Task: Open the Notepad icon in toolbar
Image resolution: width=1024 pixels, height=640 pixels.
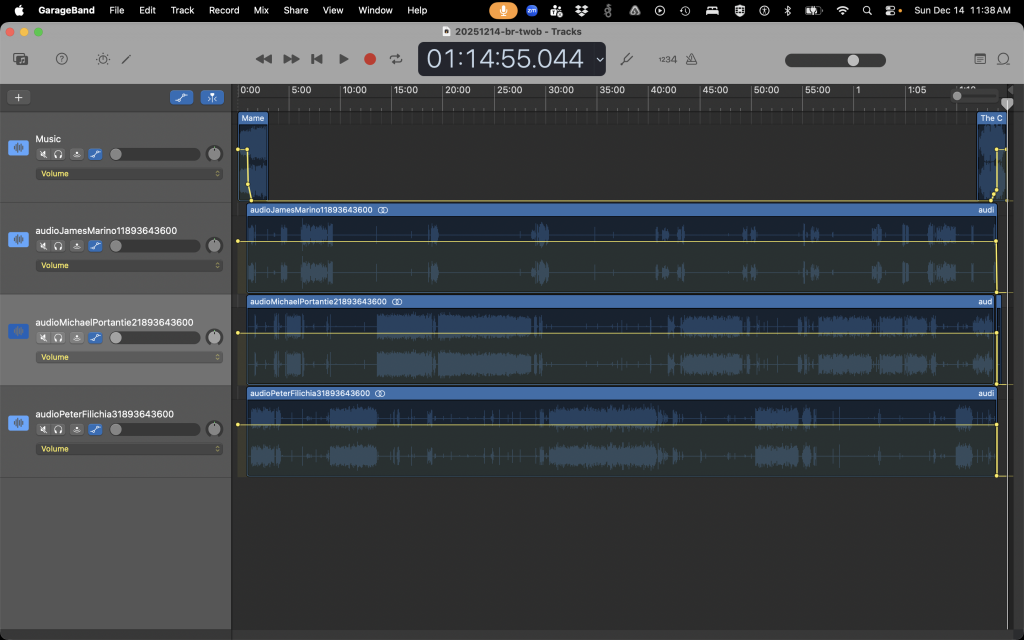Action: click(979, 59)
